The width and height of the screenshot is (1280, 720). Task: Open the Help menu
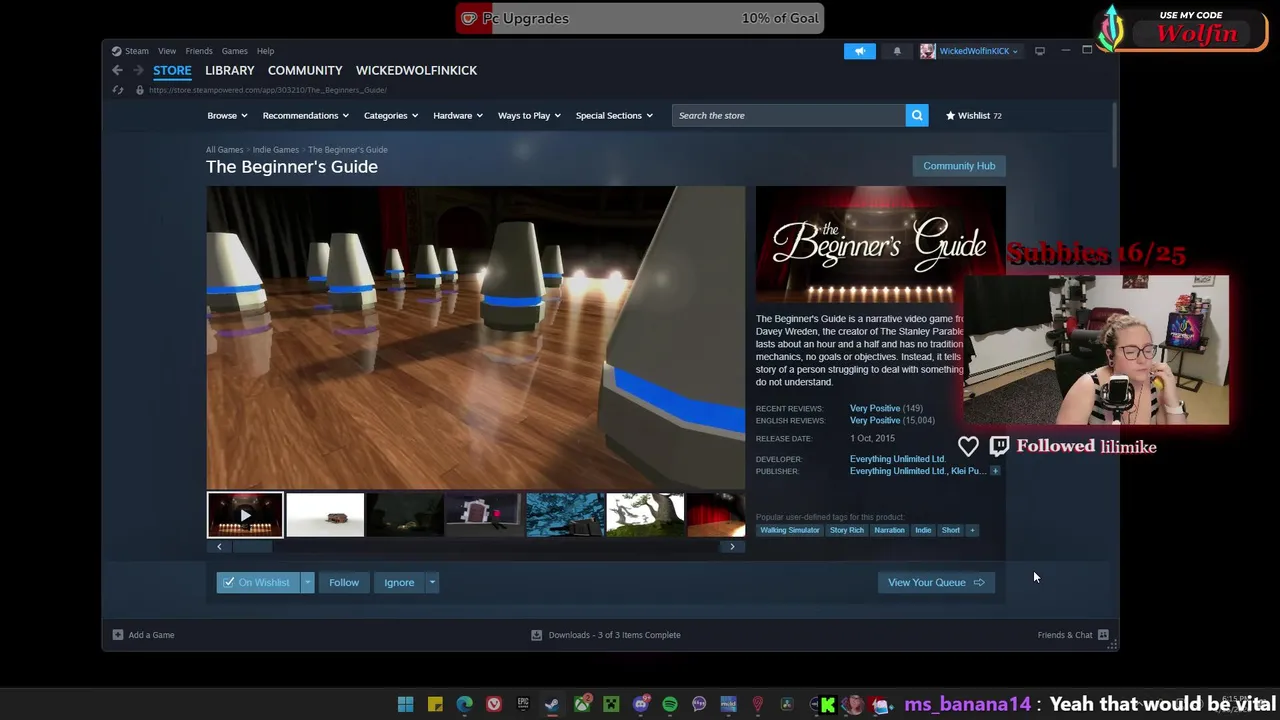pos(265,51)
